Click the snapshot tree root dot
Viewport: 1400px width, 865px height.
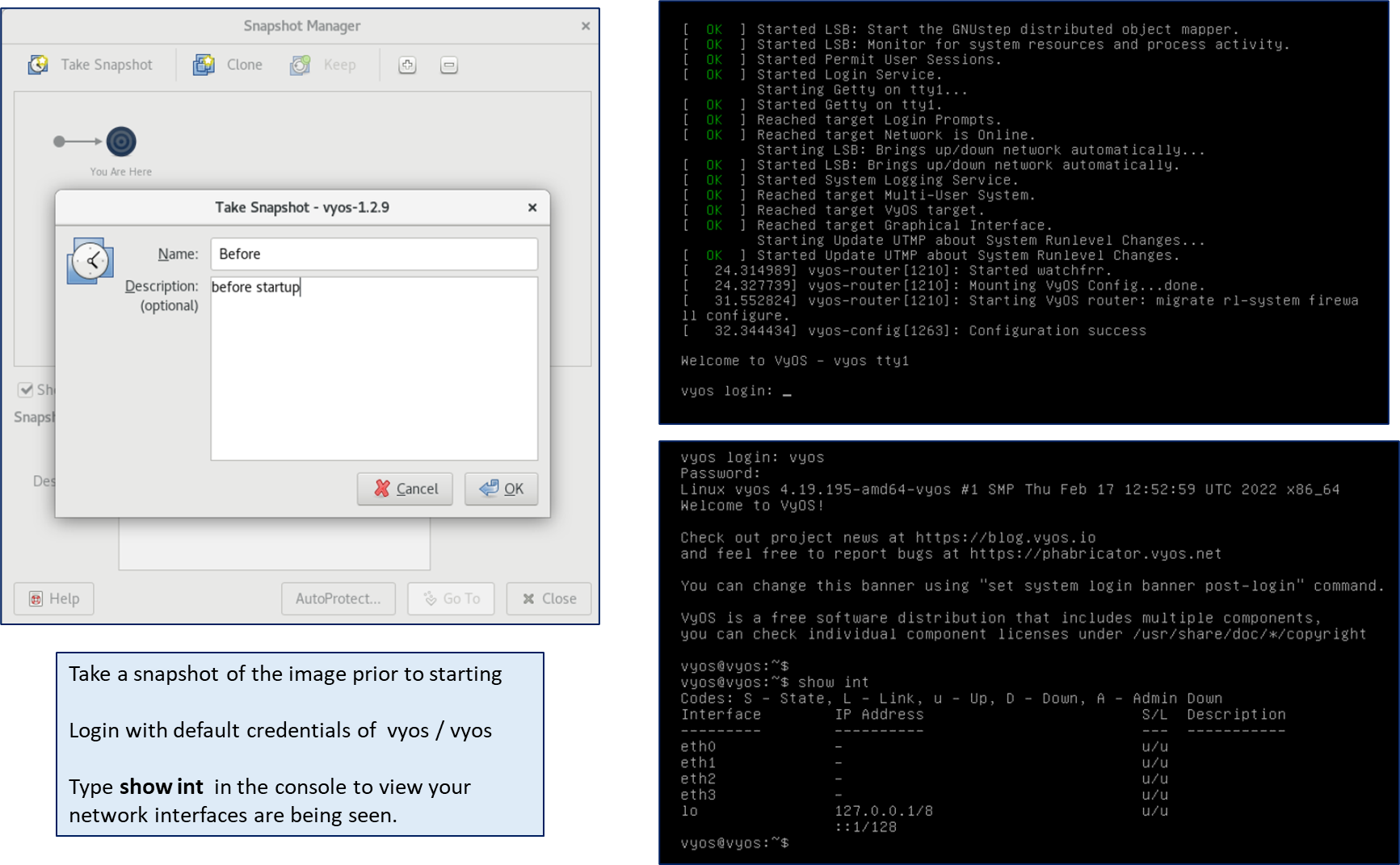59,141
